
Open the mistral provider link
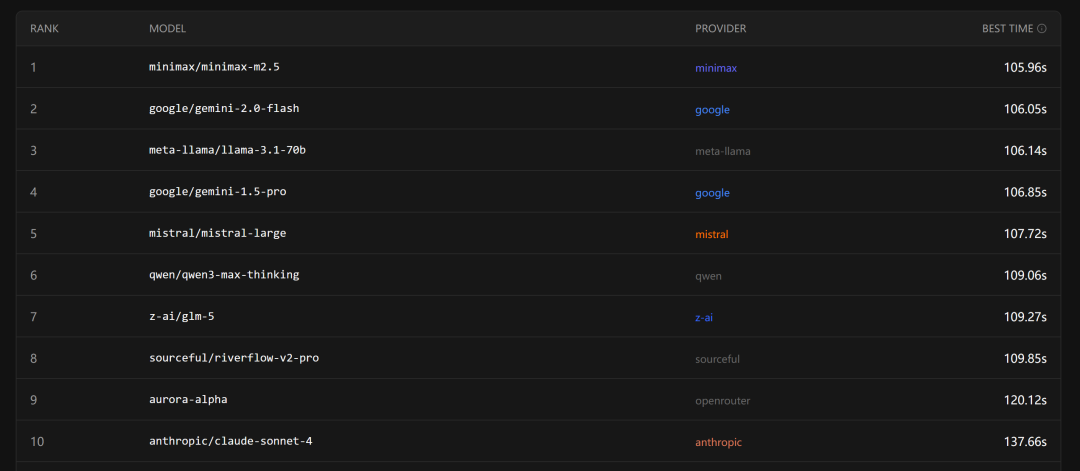pyautogui.click(x=712, y=235)
